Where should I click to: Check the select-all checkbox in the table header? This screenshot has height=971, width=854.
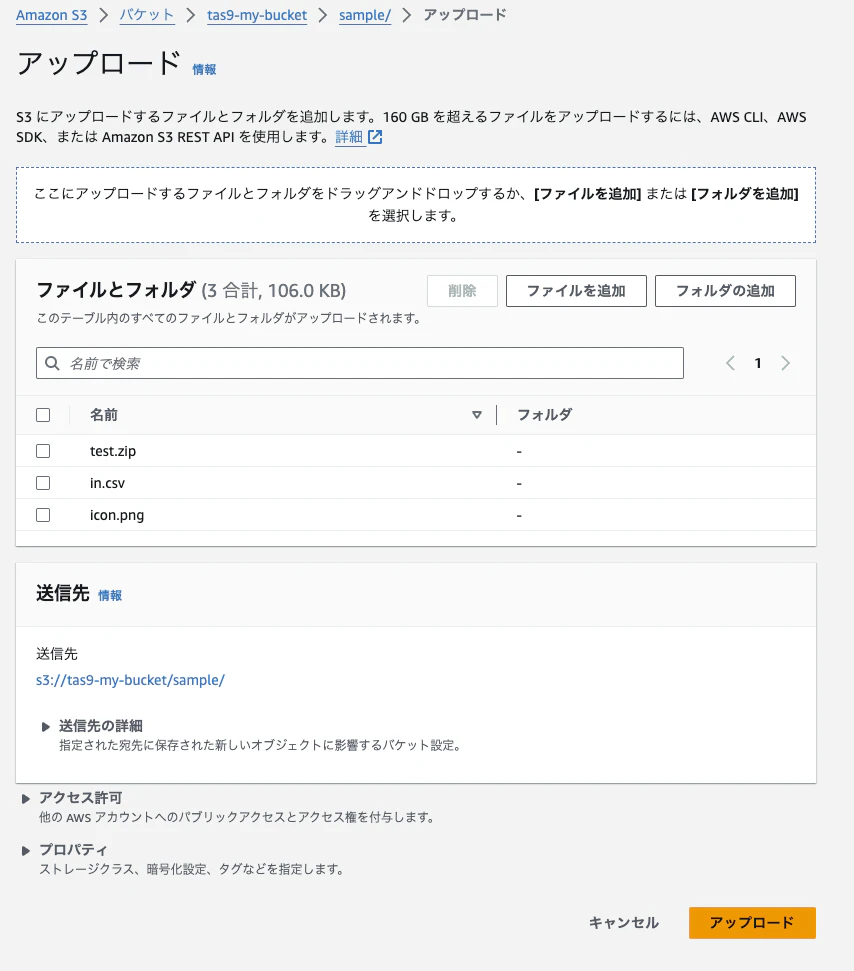click(43, 414)
